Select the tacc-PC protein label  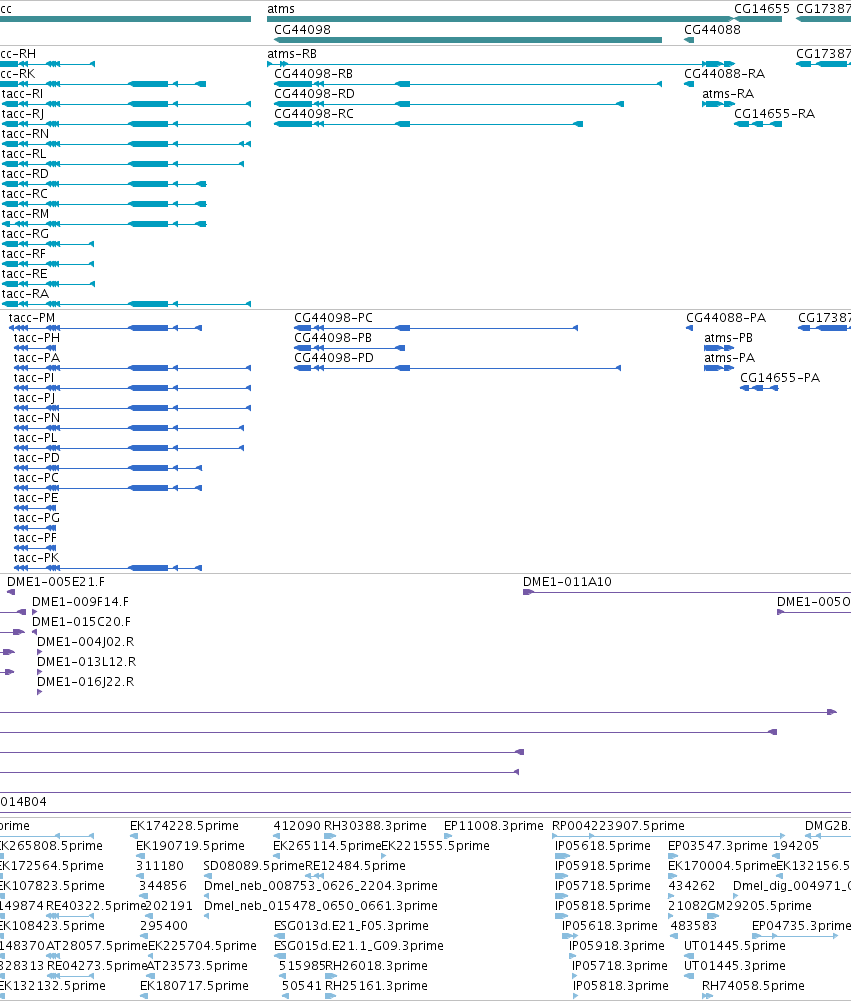coord(36,478)
